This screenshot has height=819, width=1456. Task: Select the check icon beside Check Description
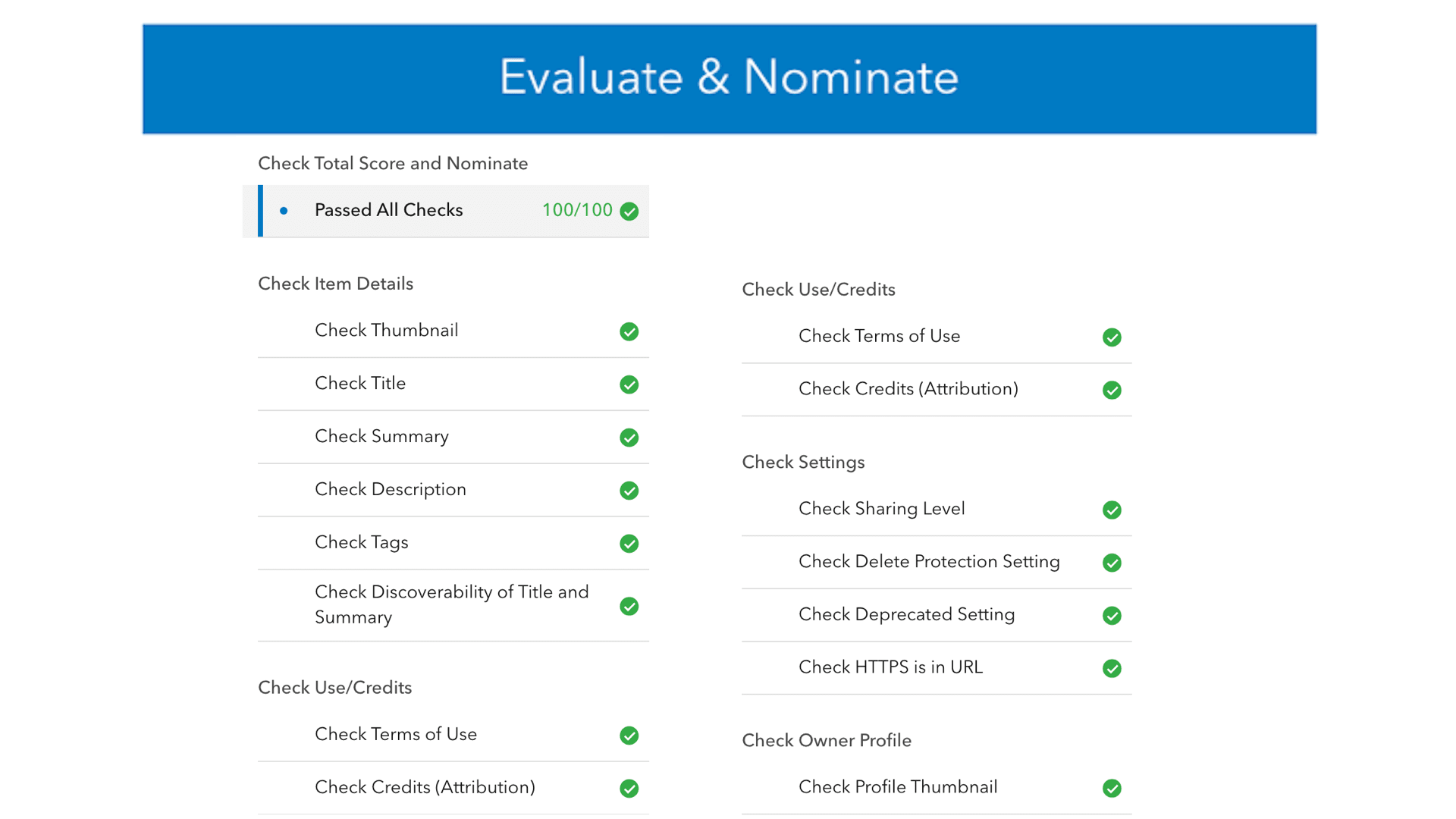[629, 491]
